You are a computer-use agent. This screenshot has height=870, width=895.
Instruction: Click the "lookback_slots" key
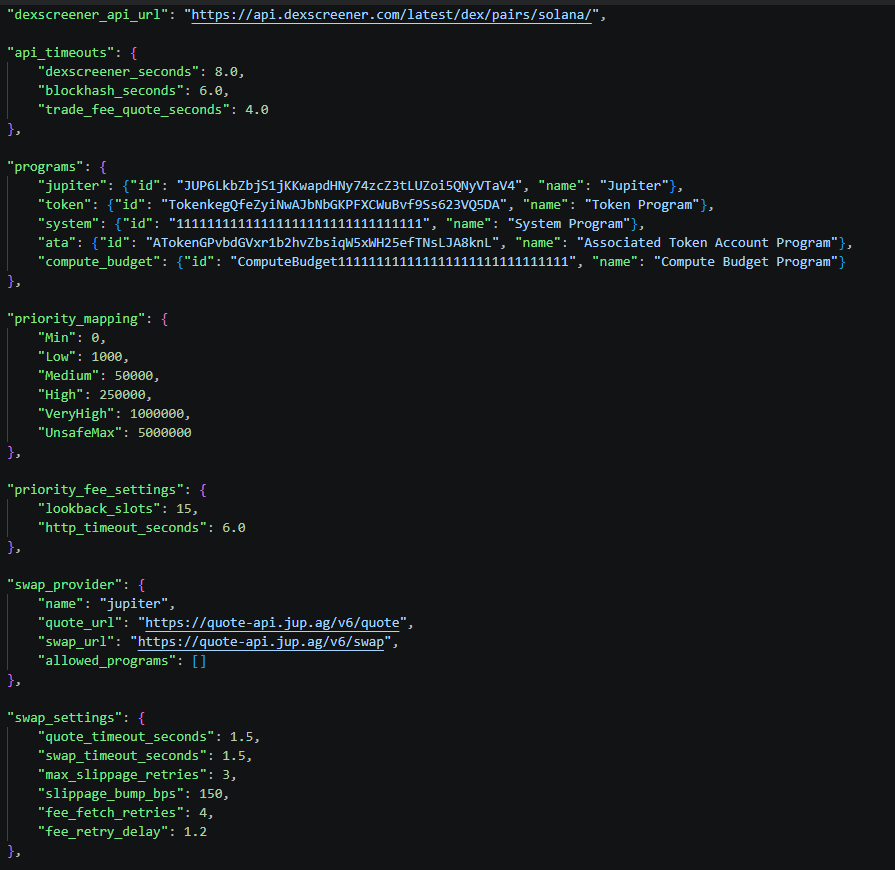click(x=99, y=509)
